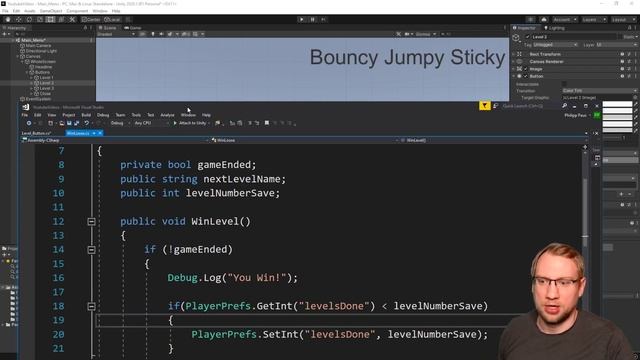The width and height of the screenshot is (640, 360).
Task: Open Visual Studio Analyze menu
Action: coord(167,115)
